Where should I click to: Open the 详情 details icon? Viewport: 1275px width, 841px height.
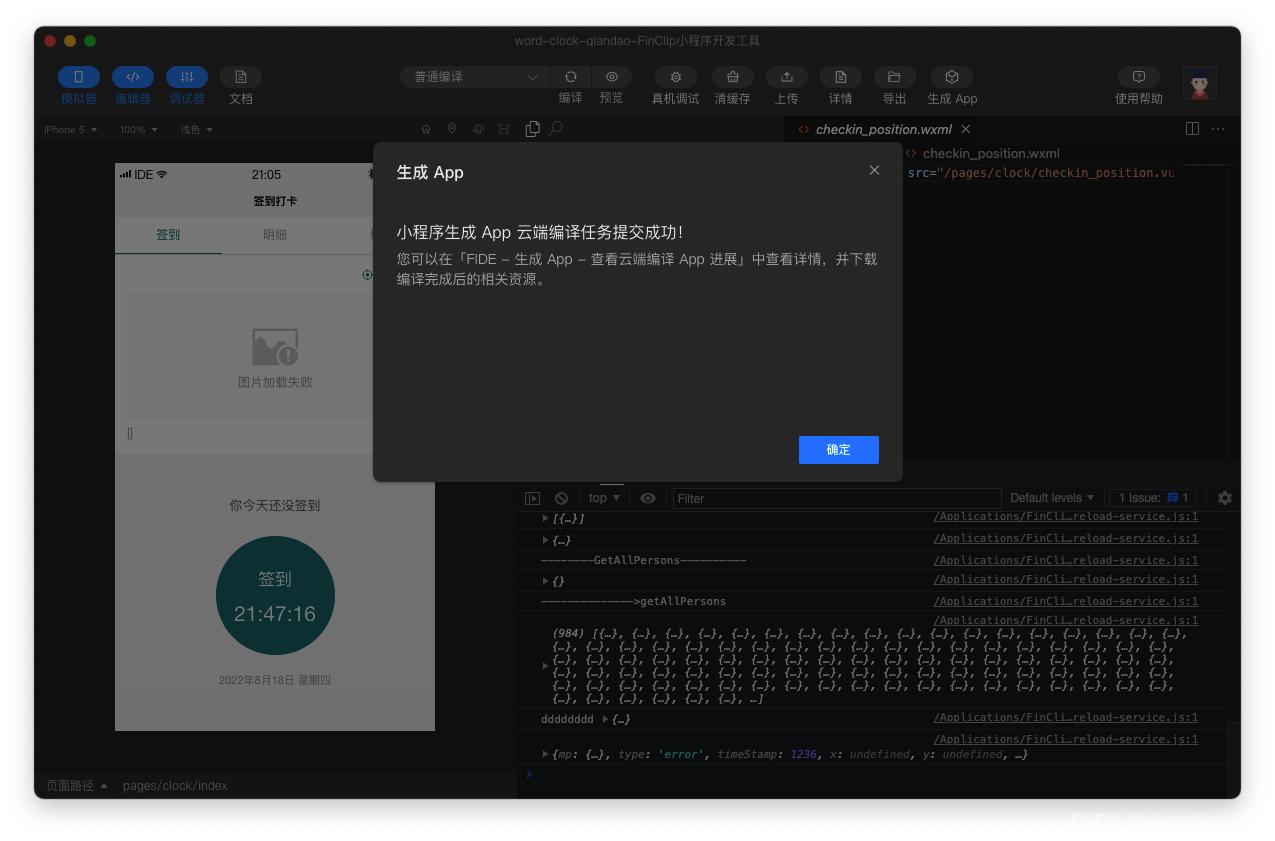pos(840,77)
